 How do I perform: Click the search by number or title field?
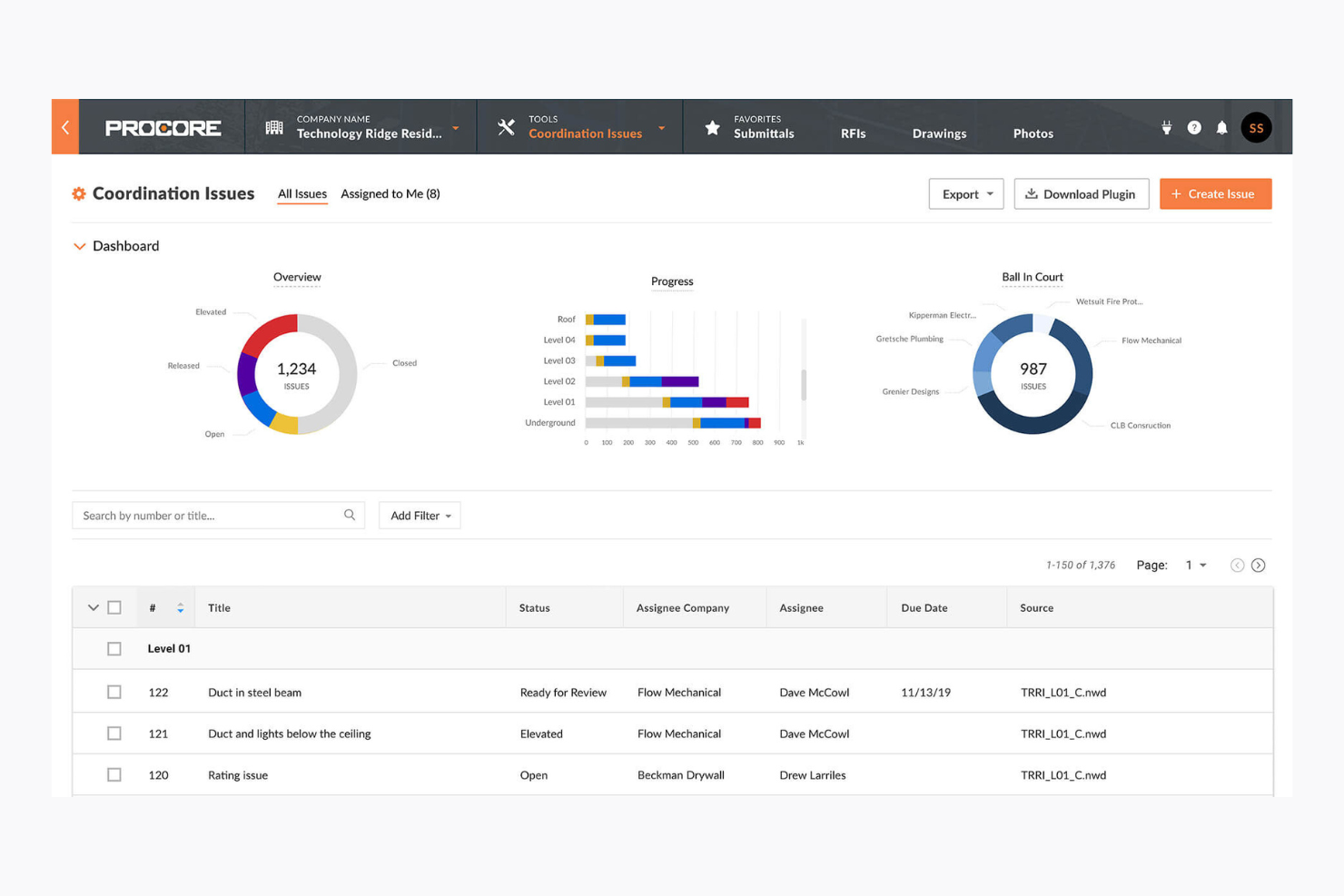click(x=218, y=516)
